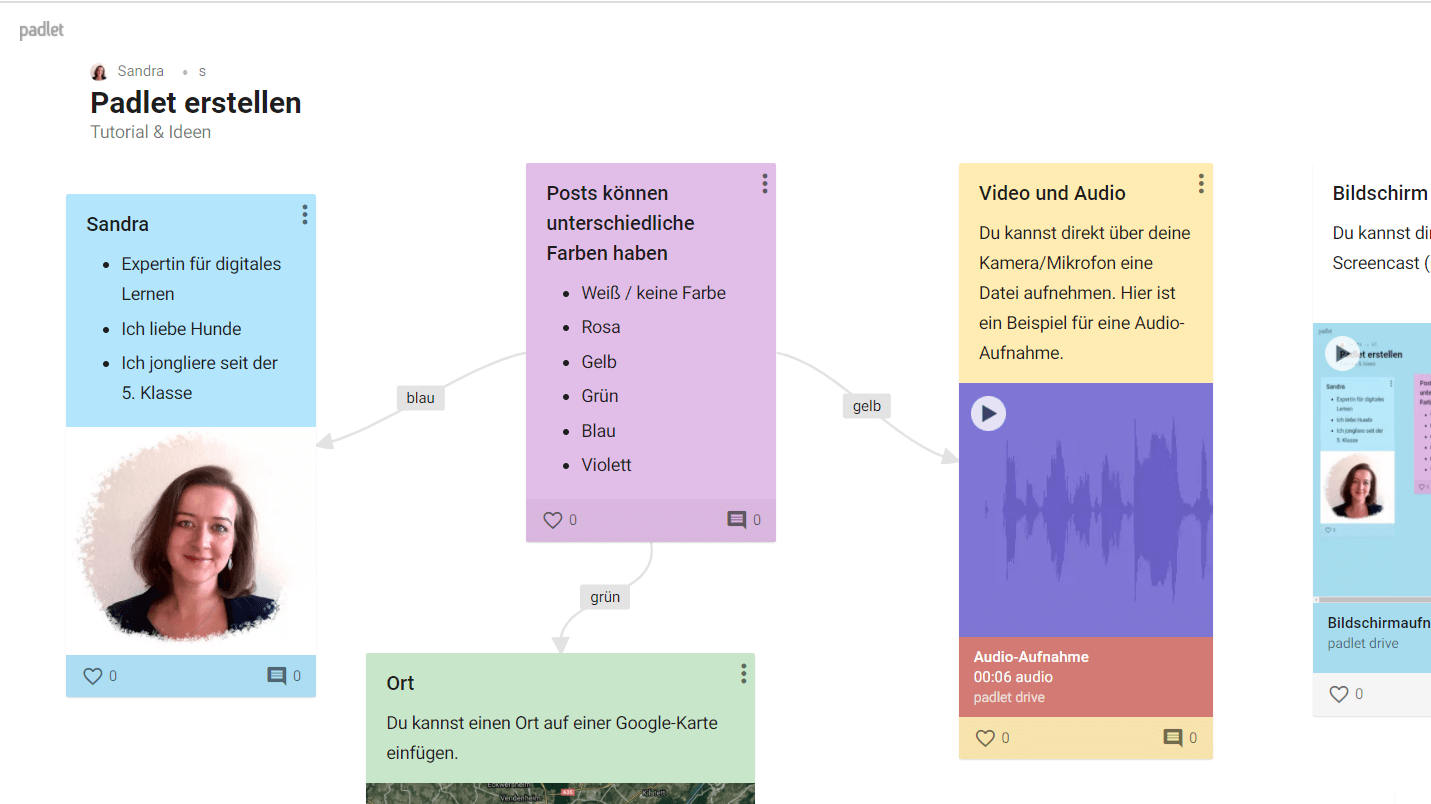1431x804 pixels.
Task: Click 'Weiß / keine Farbe' list item
Action: click(654, 293)
